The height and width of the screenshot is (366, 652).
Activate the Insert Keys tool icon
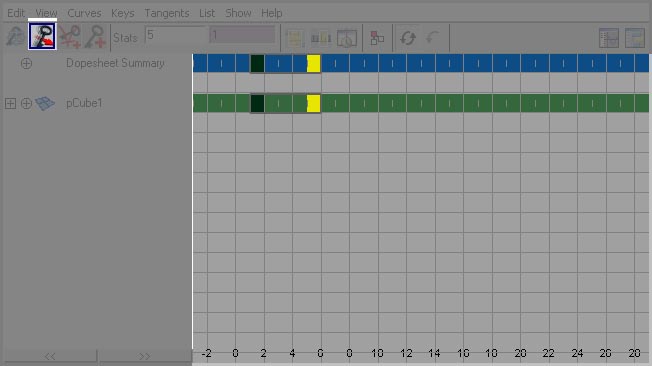click(69, 37)
